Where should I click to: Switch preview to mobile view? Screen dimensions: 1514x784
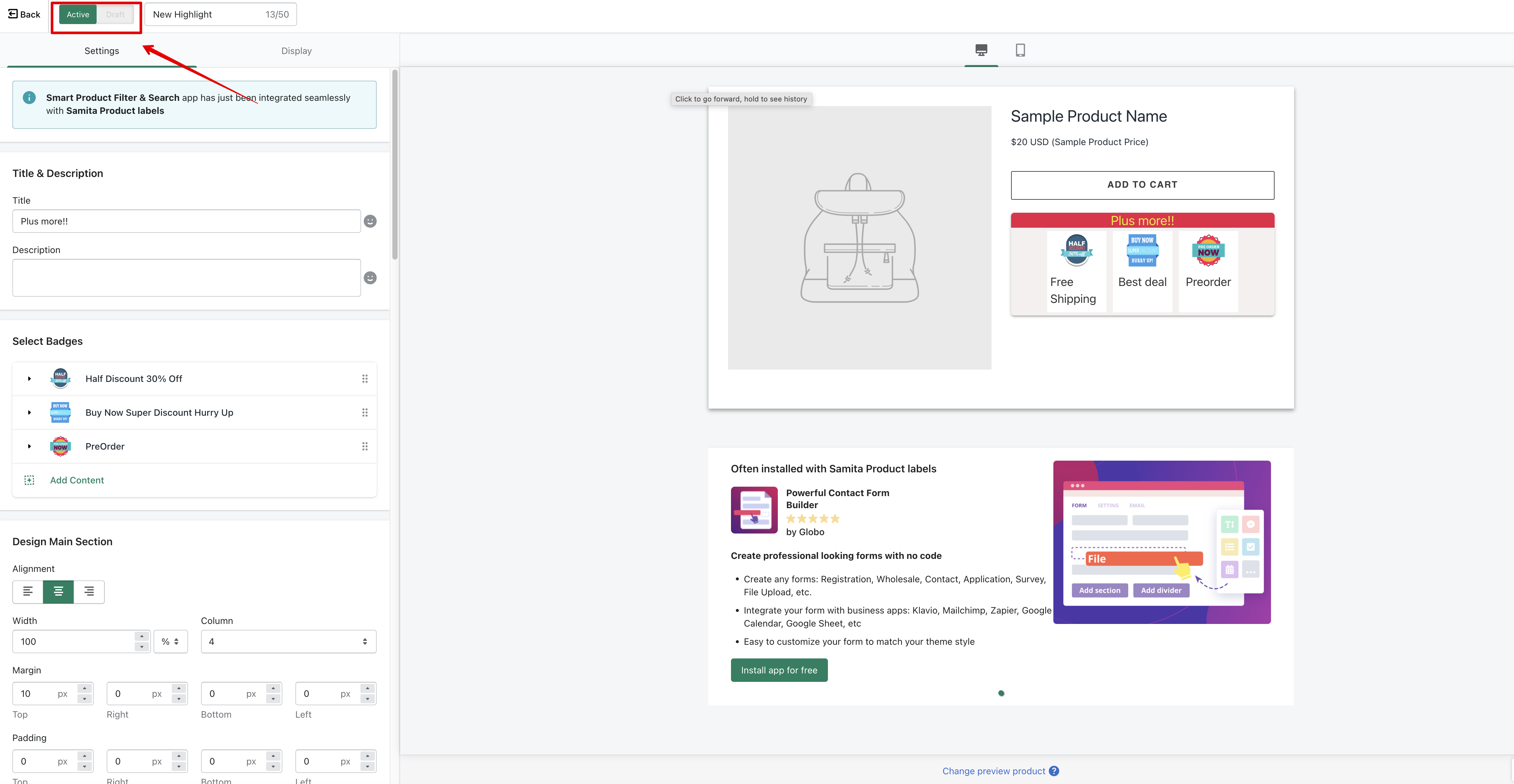pyautogui.click(x=1020, y=50)
